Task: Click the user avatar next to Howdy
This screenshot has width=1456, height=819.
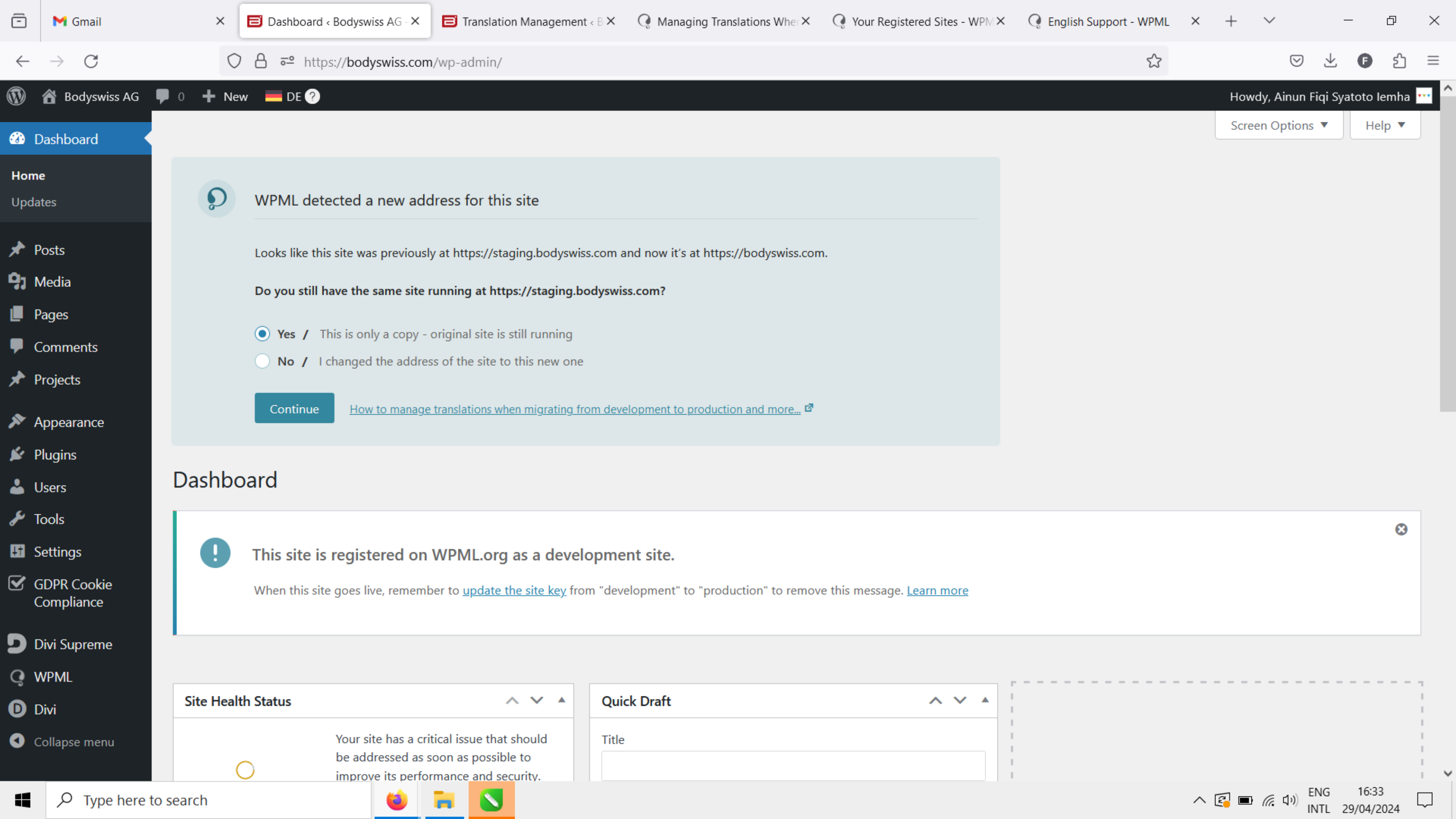Action: click(1424, 96)
